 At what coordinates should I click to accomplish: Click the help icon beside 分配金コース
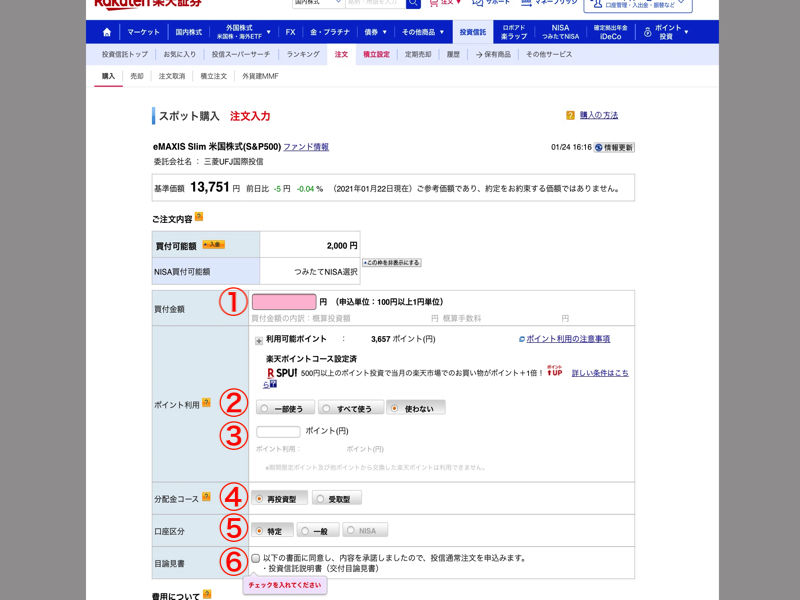coord(206,496)
